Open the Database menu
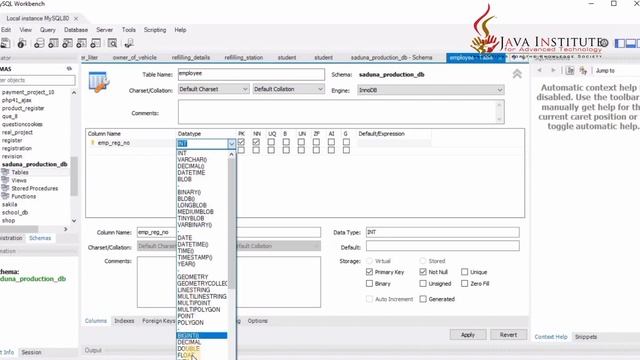The width and height of the screenshot is (640, 360). click(x=76, y=30)
